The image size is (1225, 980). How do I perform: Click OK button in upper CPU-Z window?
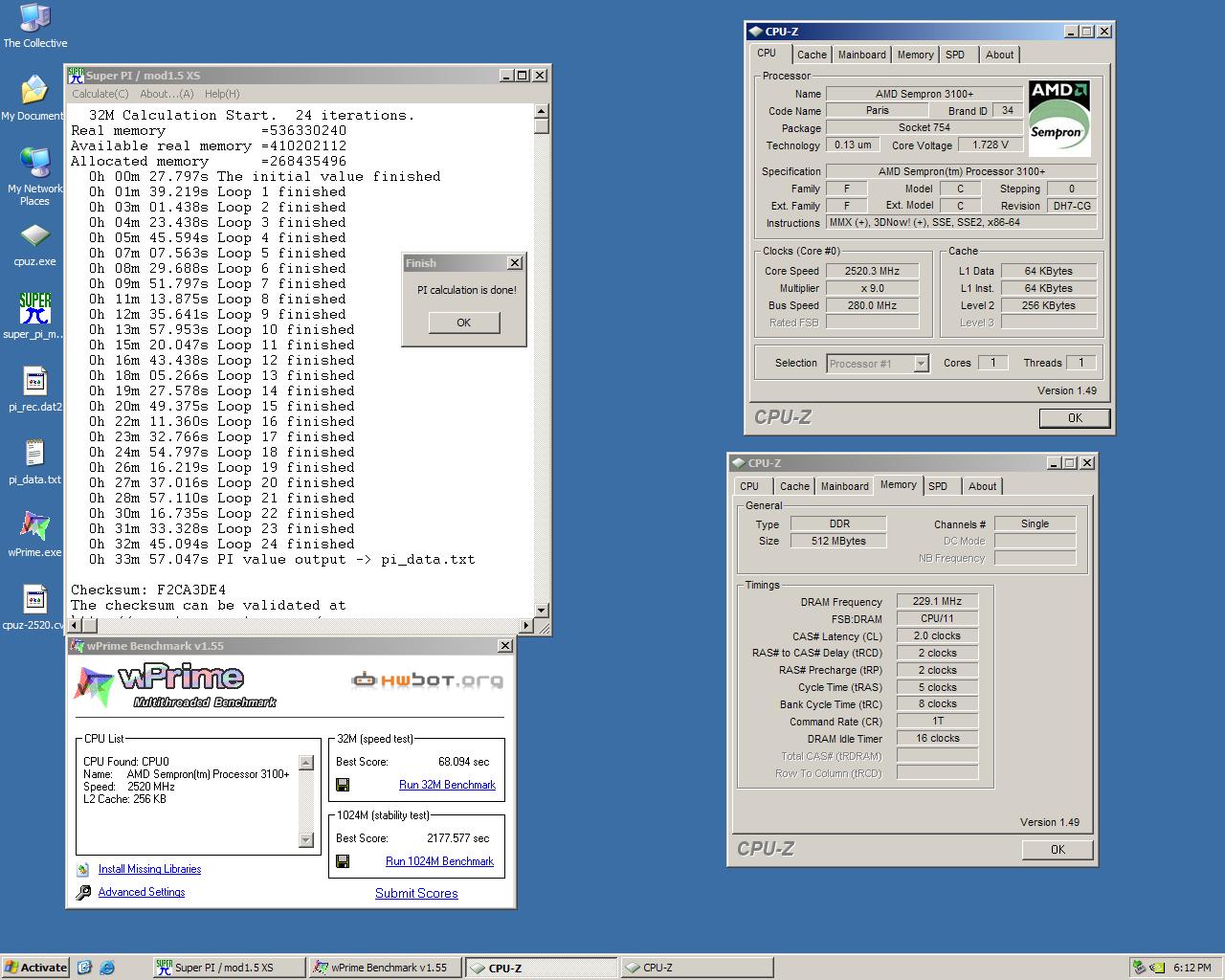point(1075,418)
